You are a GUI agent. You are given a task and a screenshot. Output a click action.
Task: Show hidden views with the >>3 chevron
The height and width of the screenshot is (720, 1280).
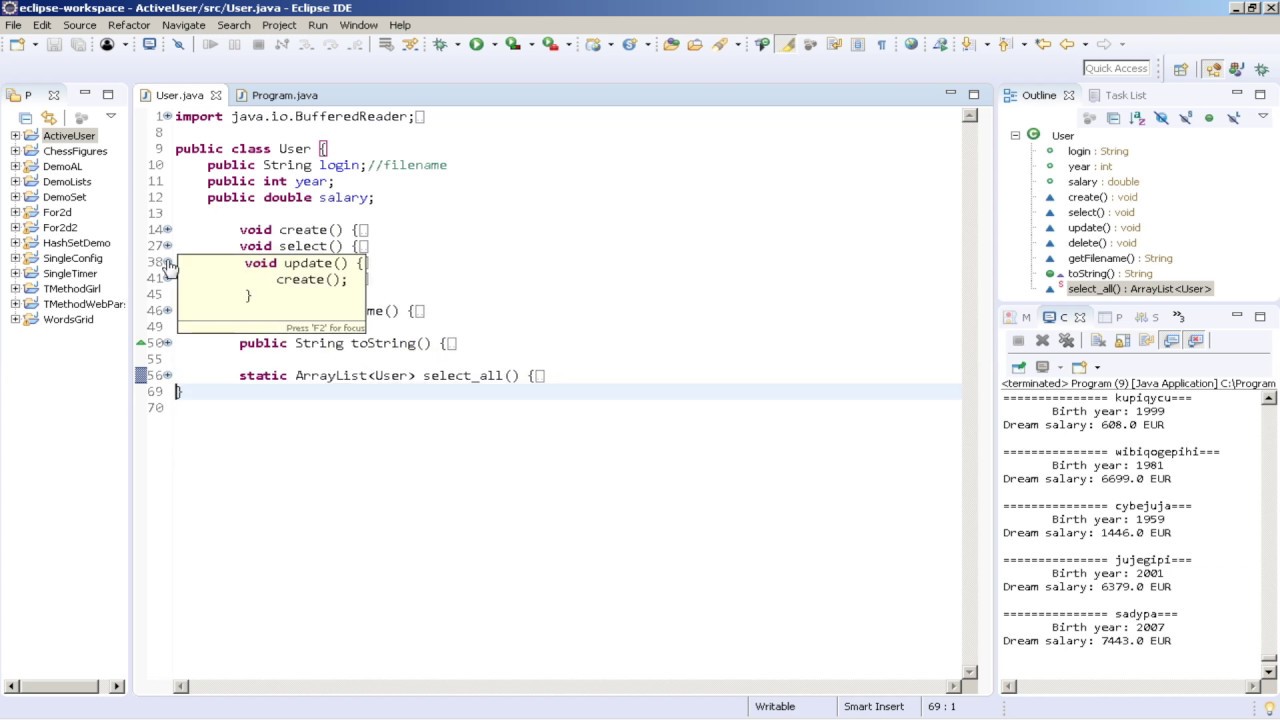[x=1178, y=317]
